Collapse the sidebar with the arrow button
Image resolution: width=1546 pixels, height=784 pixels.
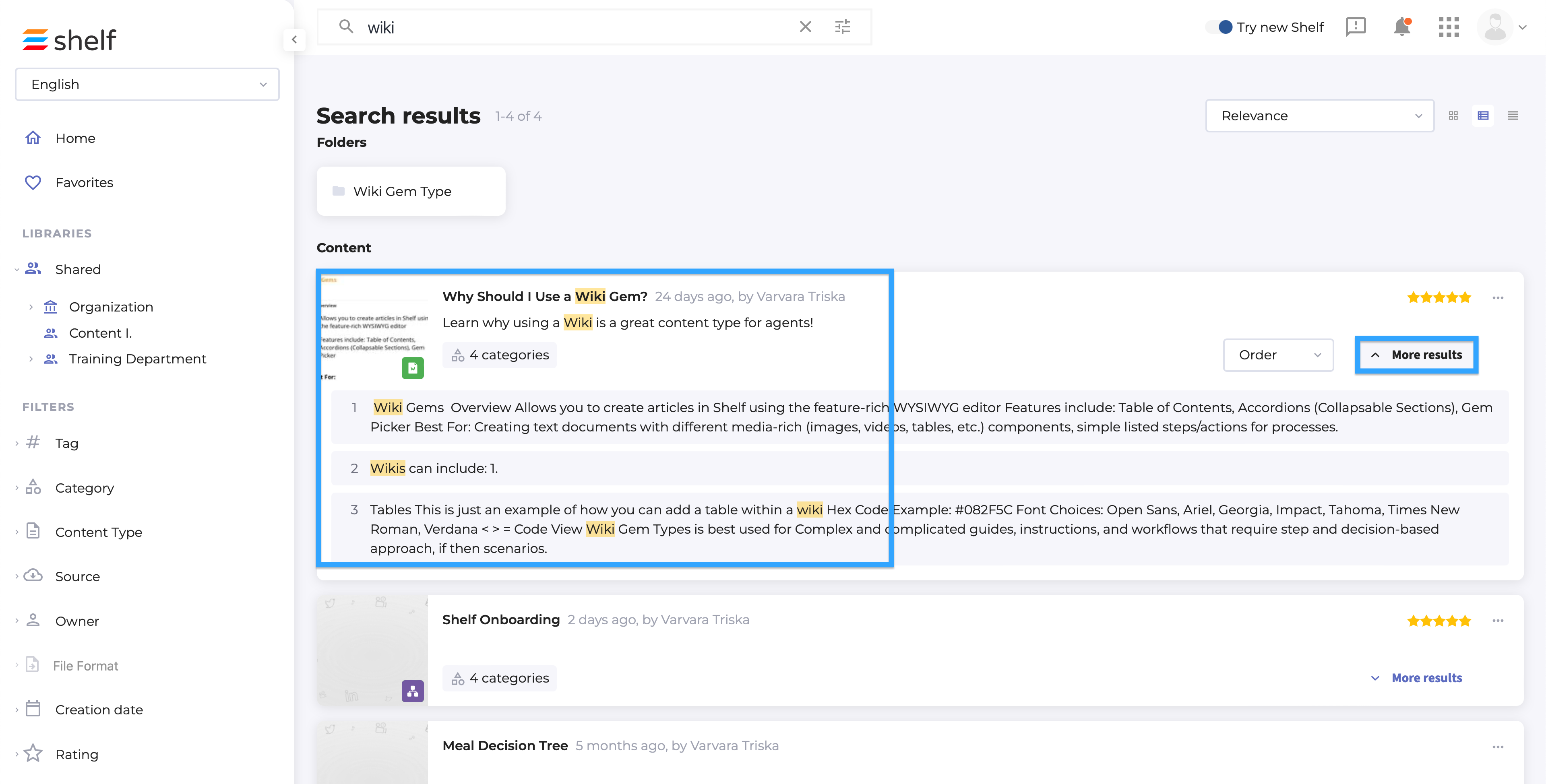tap(294, 39)
